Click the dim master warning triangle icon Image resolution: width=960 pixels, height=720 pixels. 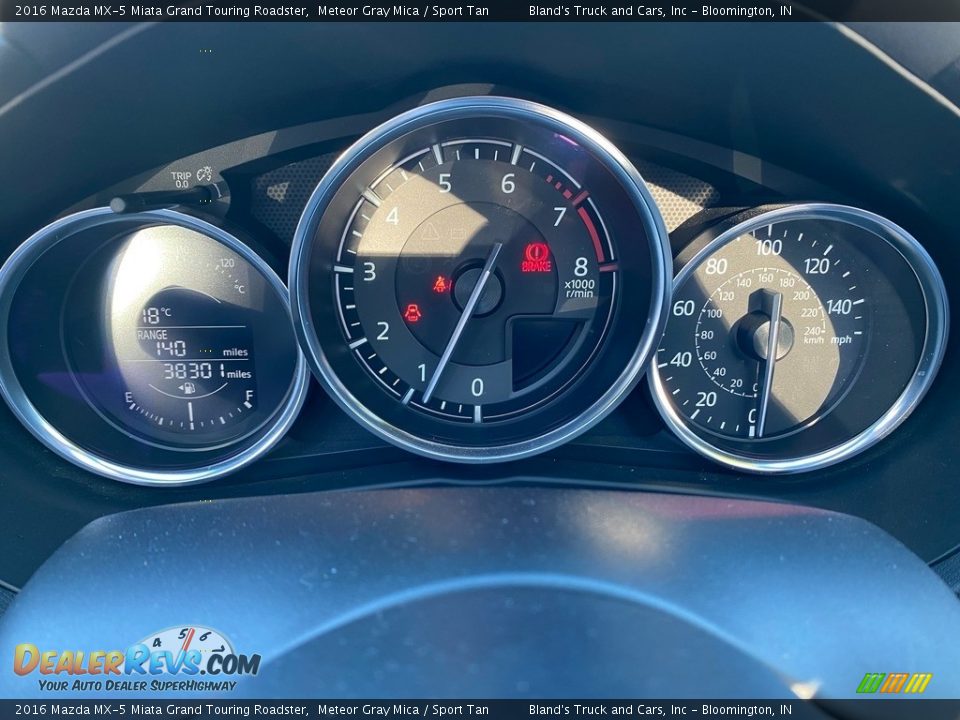(430, 231)
